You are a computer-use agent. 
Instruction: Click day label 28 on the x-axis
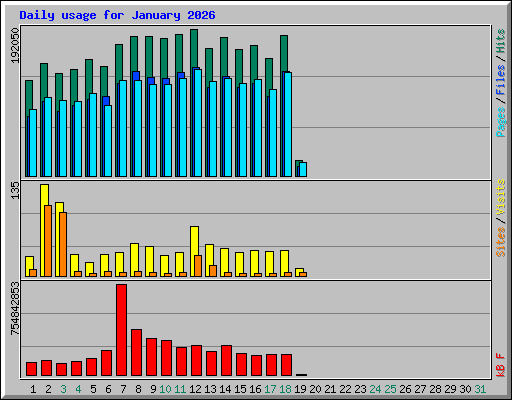435,389
